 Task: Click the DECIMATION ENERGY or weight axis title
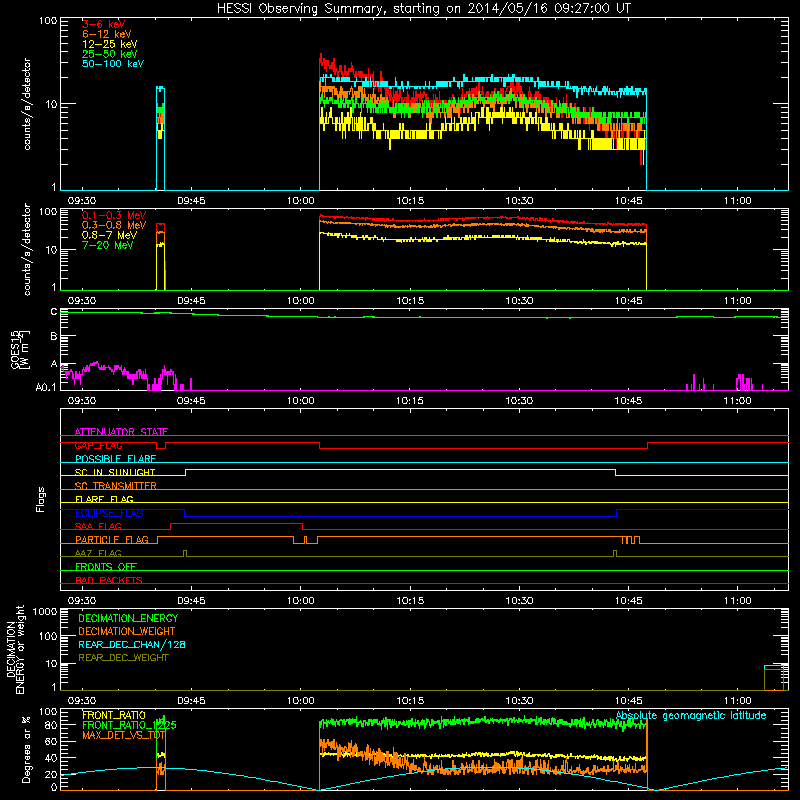15,649
